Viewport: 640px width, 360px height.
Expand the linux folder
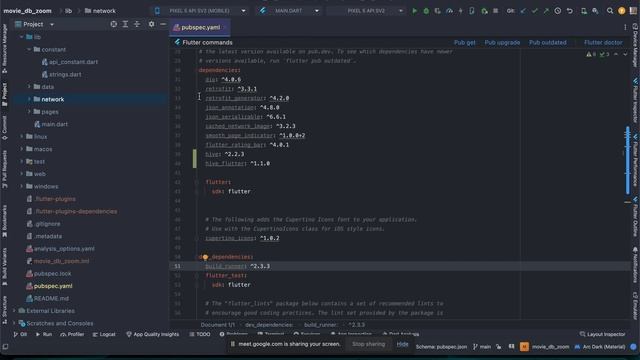[x=22, y=136]
